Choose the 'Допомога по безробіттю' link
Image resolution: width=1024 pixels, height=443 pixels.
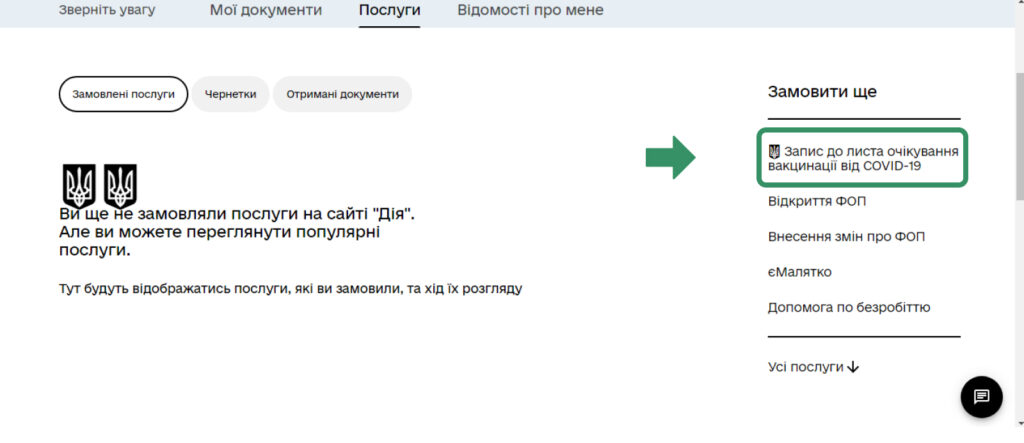(848, 307)
